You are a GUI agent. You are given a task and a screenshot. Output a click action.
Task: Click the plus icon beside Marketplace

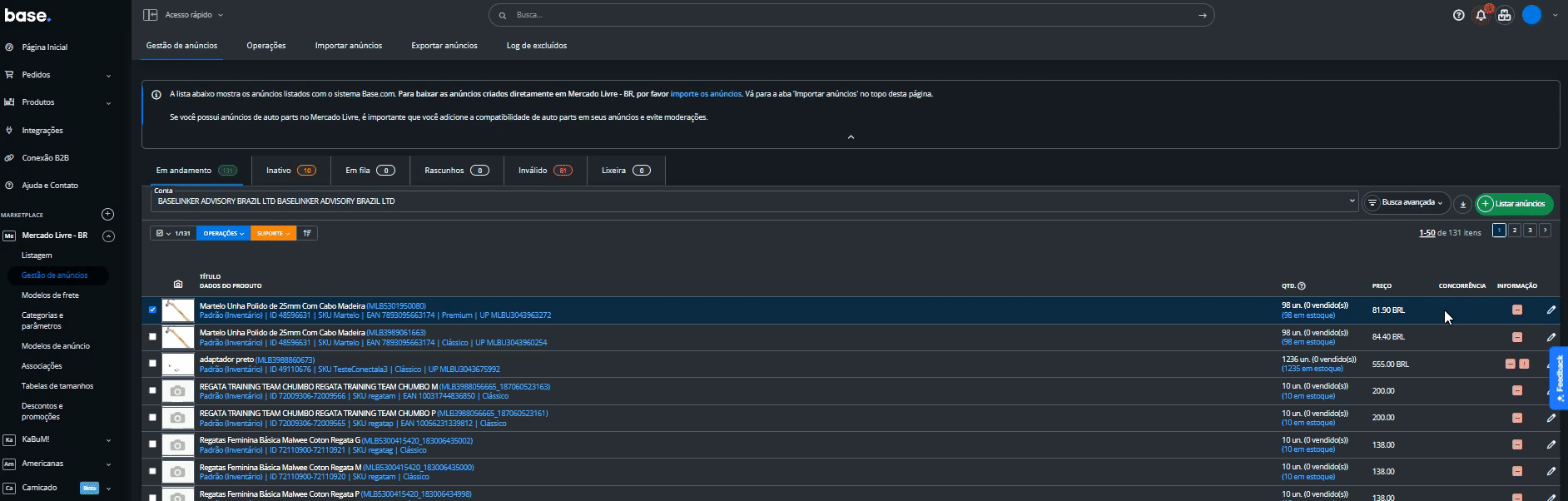pos(107,215)
